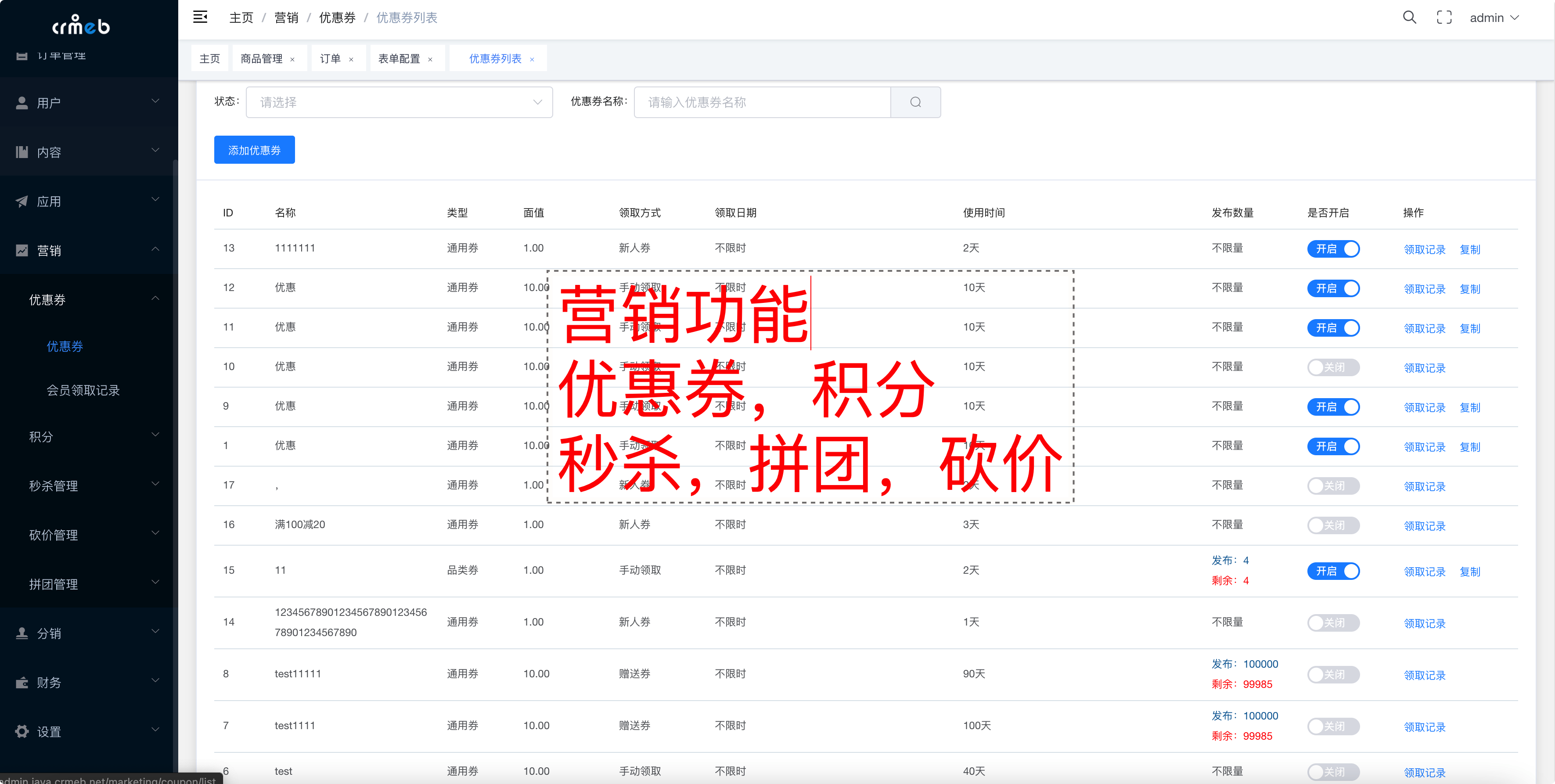Close the 商品管理 tab with its x
The height and width of the screenshot is (784, 1555).
point(293,59)
